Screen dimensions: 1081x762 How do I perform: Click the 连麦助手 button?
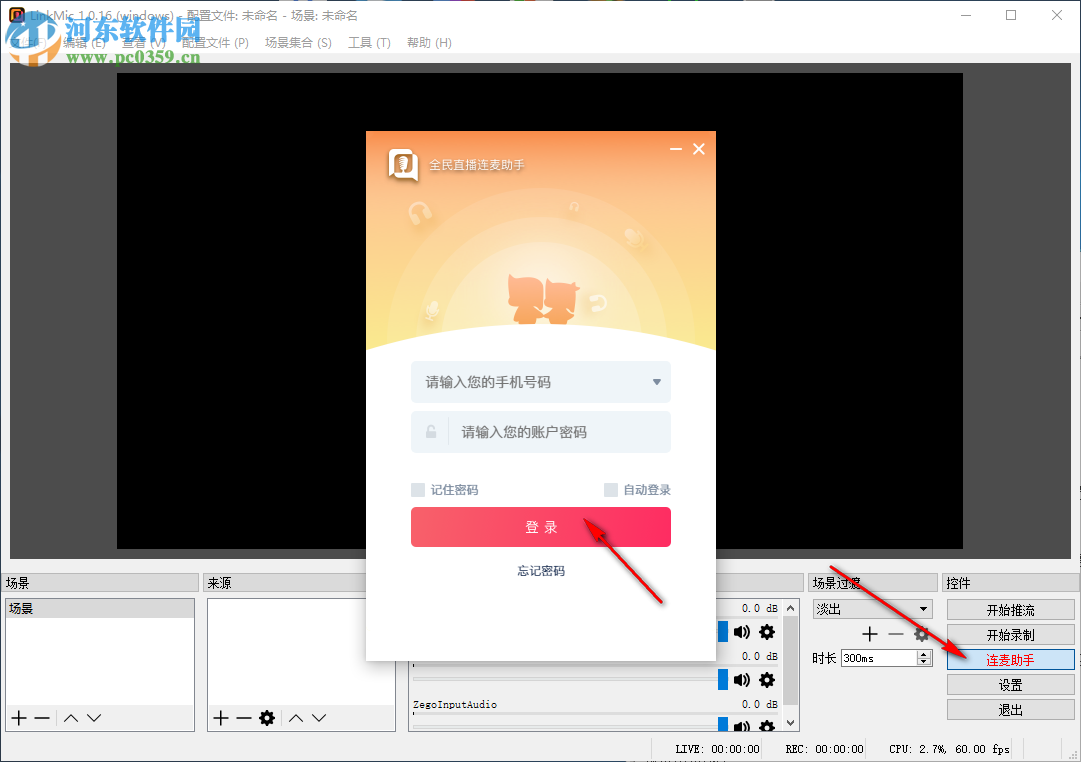(x=1011, y=660)
